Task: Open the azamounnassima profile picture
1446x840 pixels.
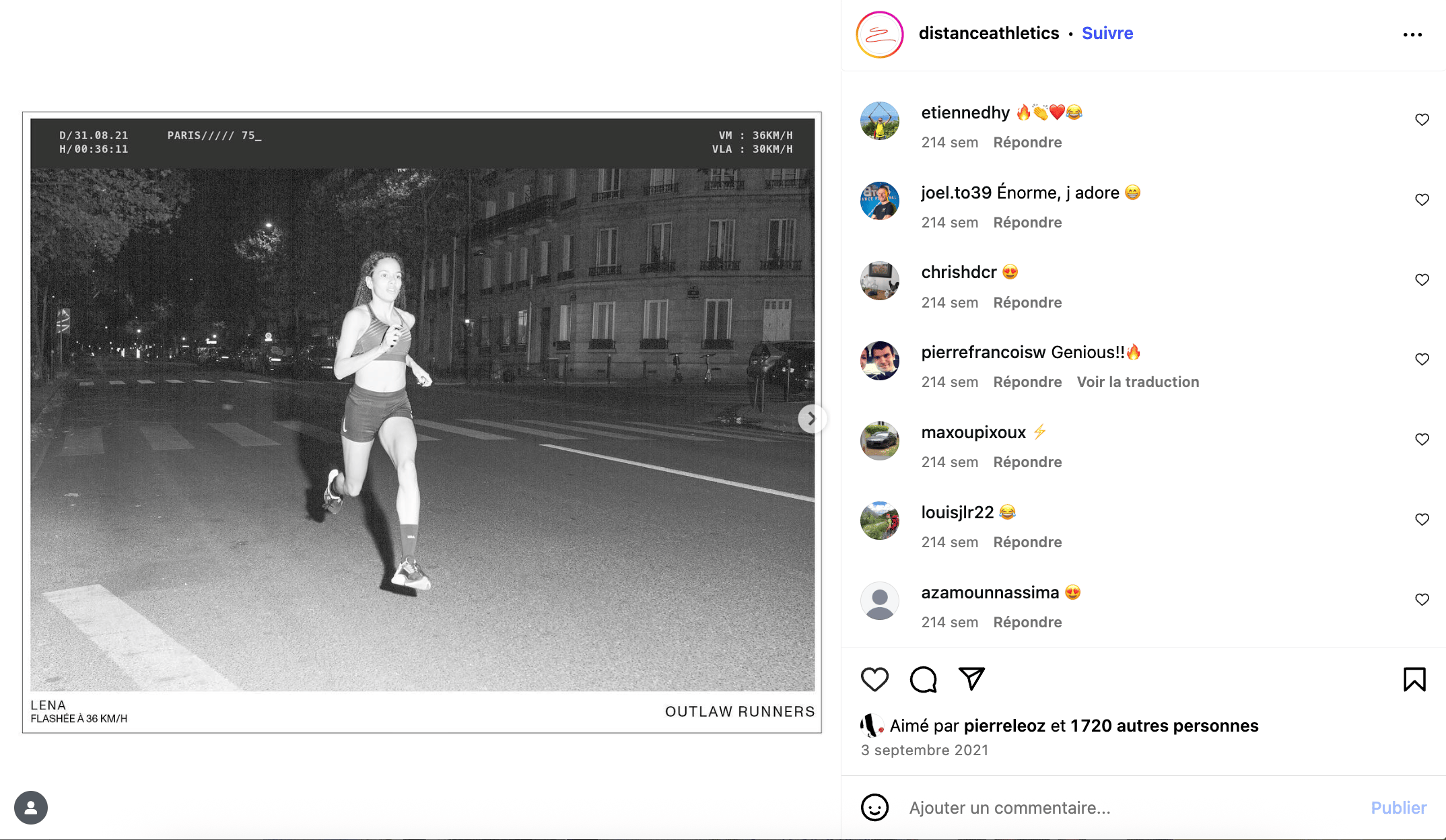Action: pyautogui.click(x=879, y=600)
